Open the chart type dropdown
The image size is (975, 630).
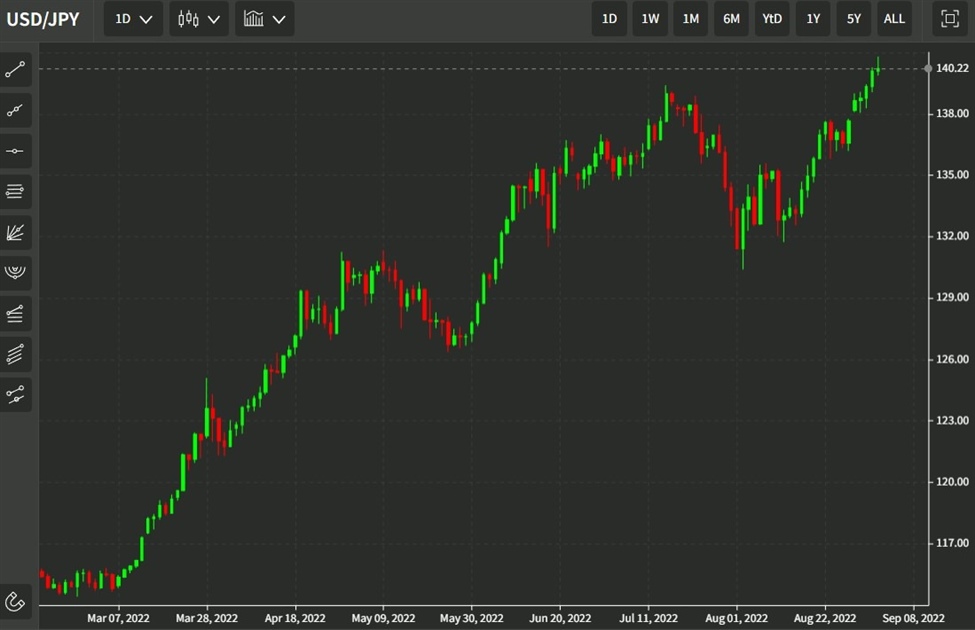264,18
